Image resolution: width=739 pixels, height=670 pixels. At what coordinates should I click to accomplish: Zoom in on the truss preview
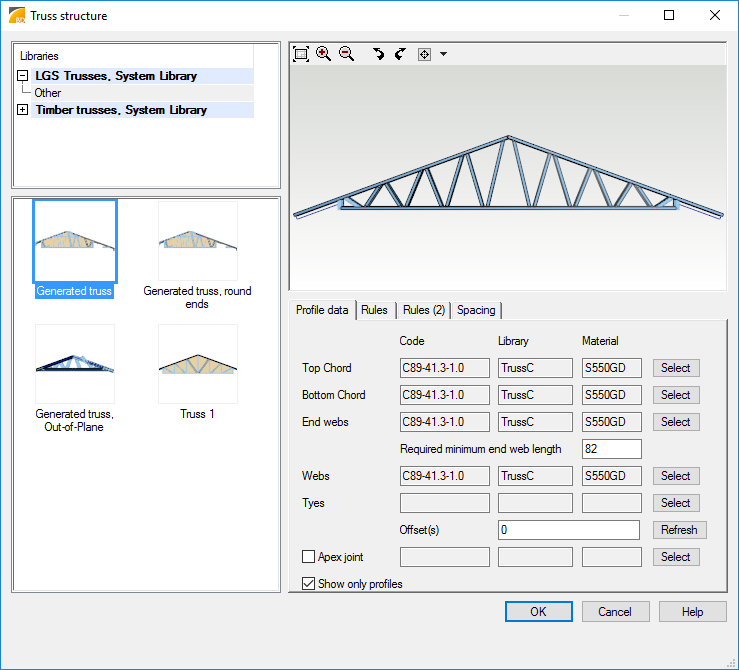(323, 54)
